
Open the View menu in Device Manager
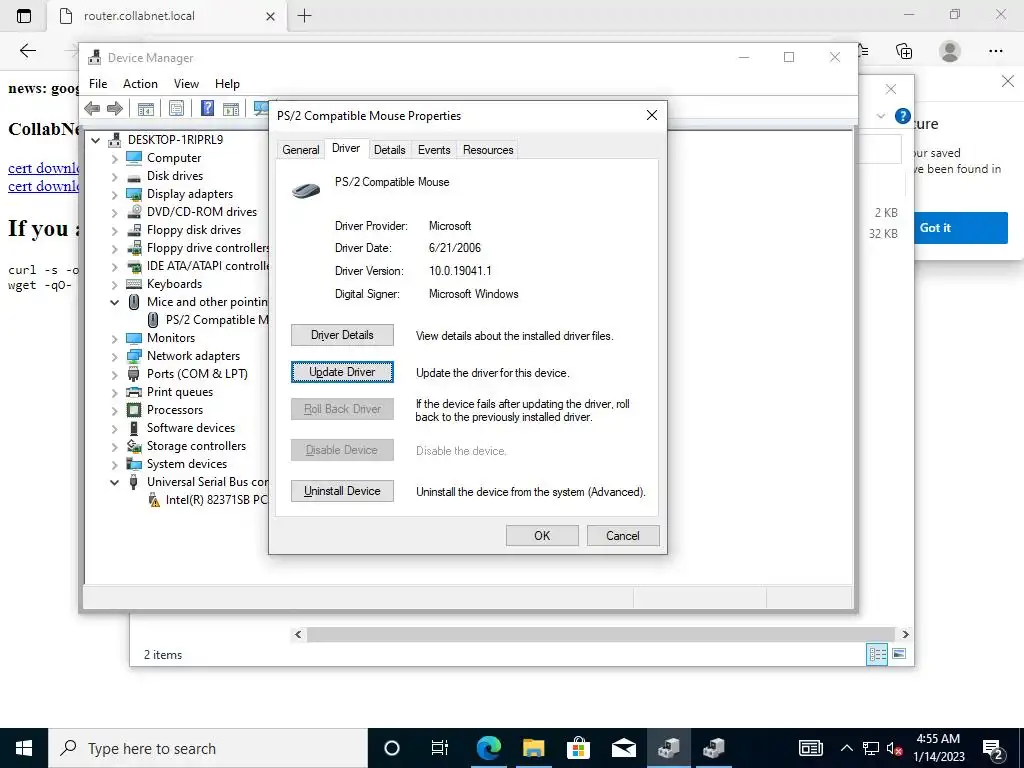[186, 84]
